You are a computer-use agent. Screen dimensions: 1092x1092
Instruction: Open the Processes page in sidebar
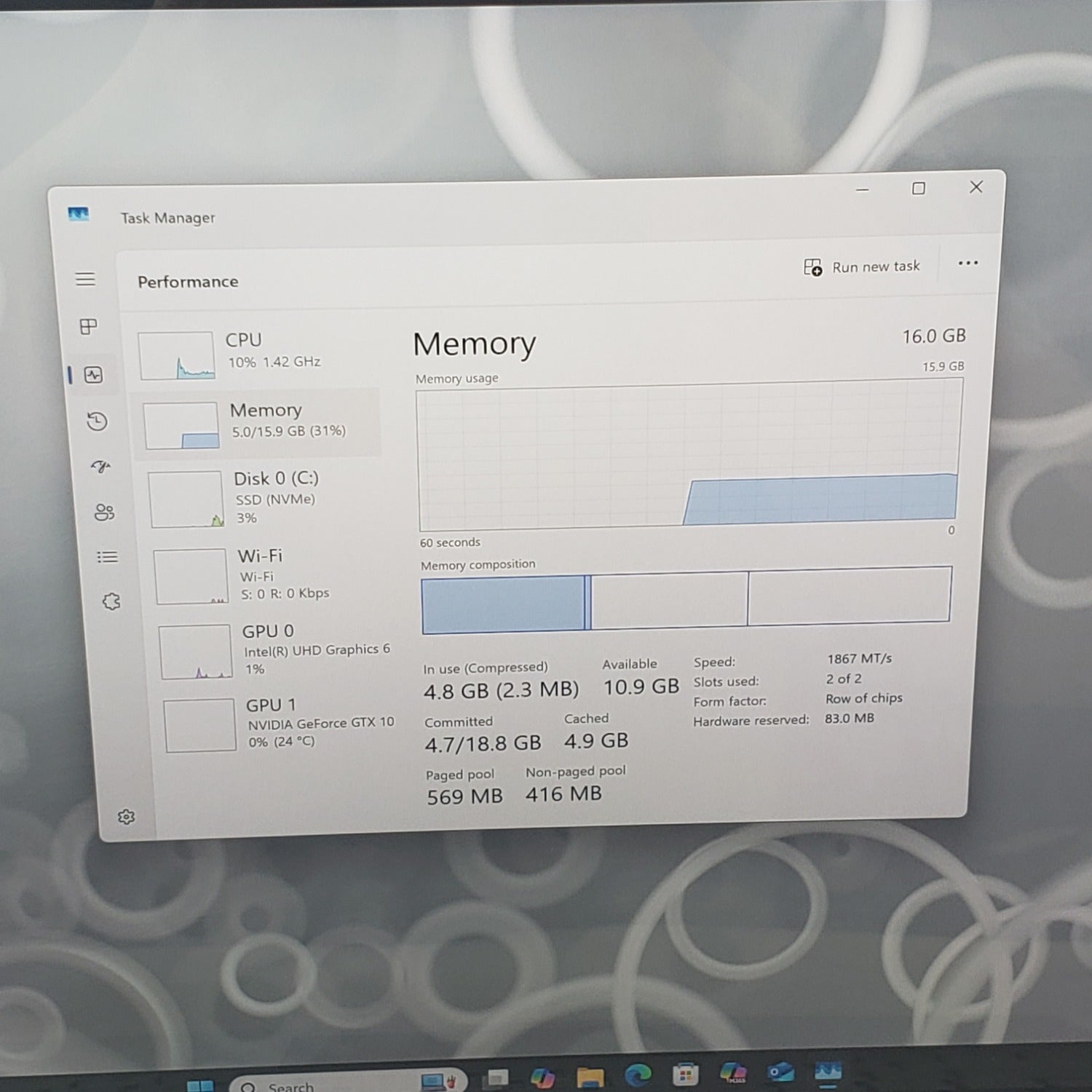(x=88, y=327)
